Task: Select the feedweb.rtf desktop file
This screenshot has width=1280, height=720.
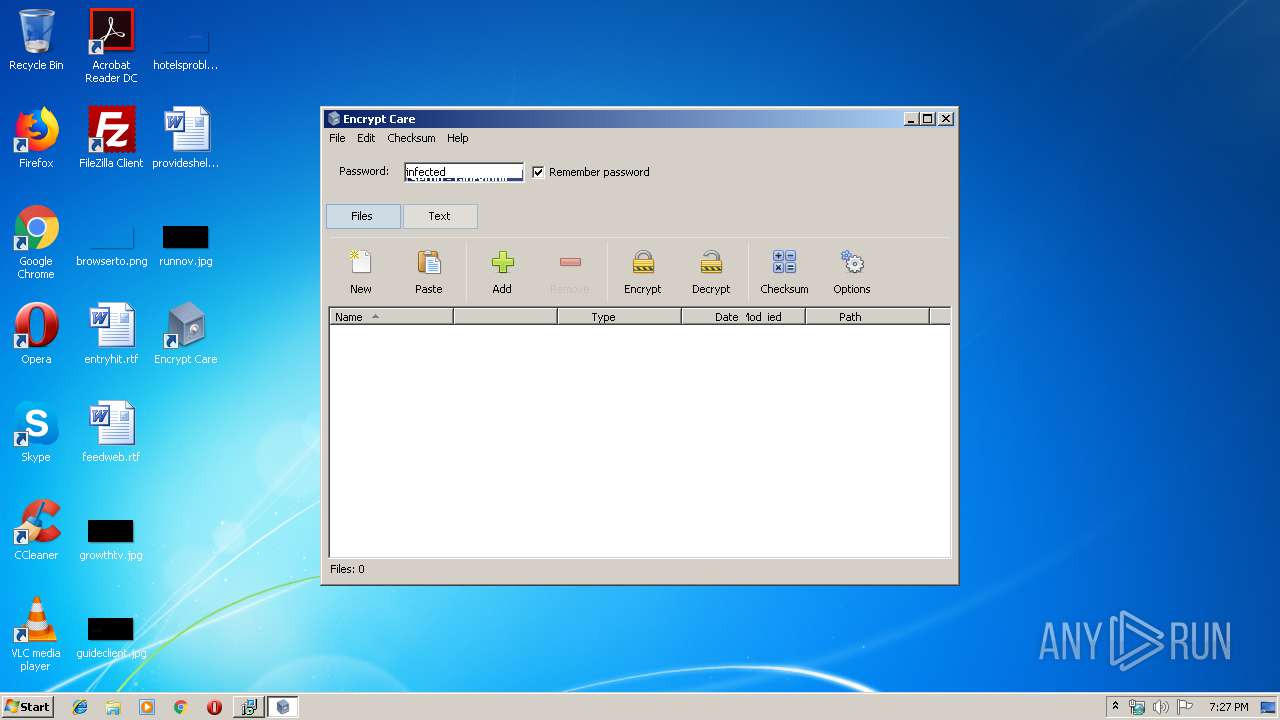Action: click(111, 432)
